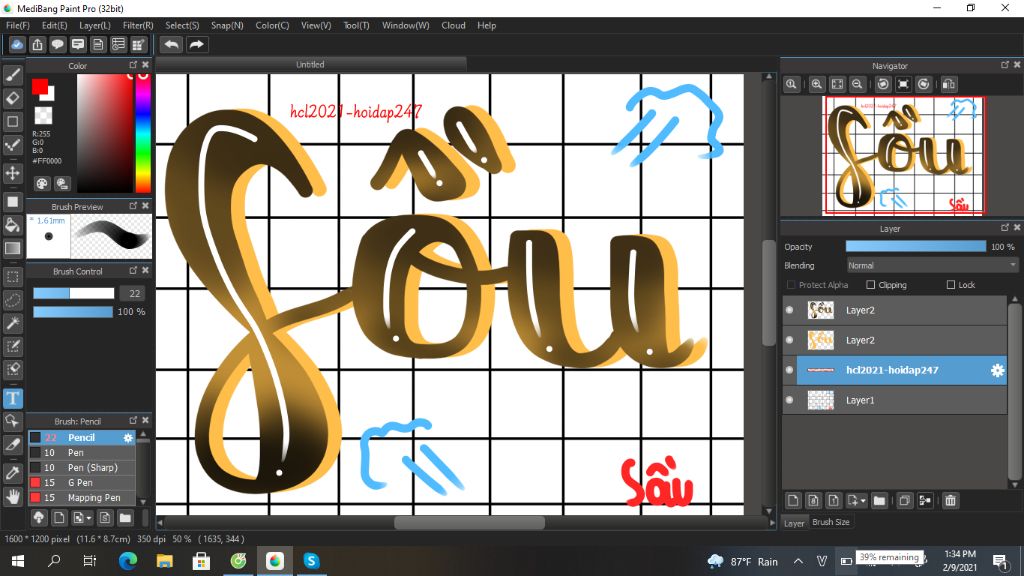
Task: Click the canvas horizontal scrollbar
Action: 469,522
